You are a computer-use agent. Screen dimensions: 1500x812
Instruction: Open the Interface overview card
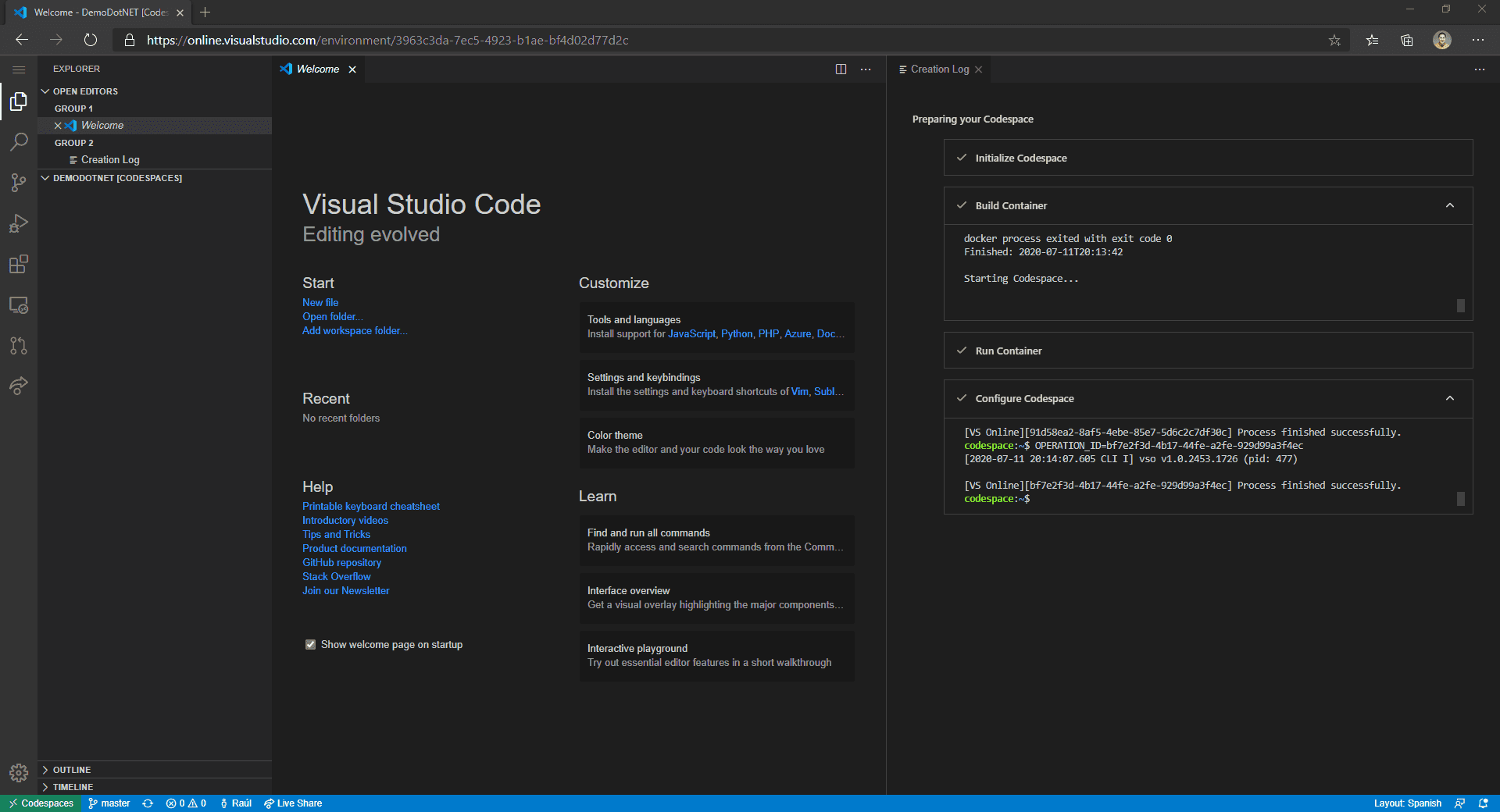716,598
